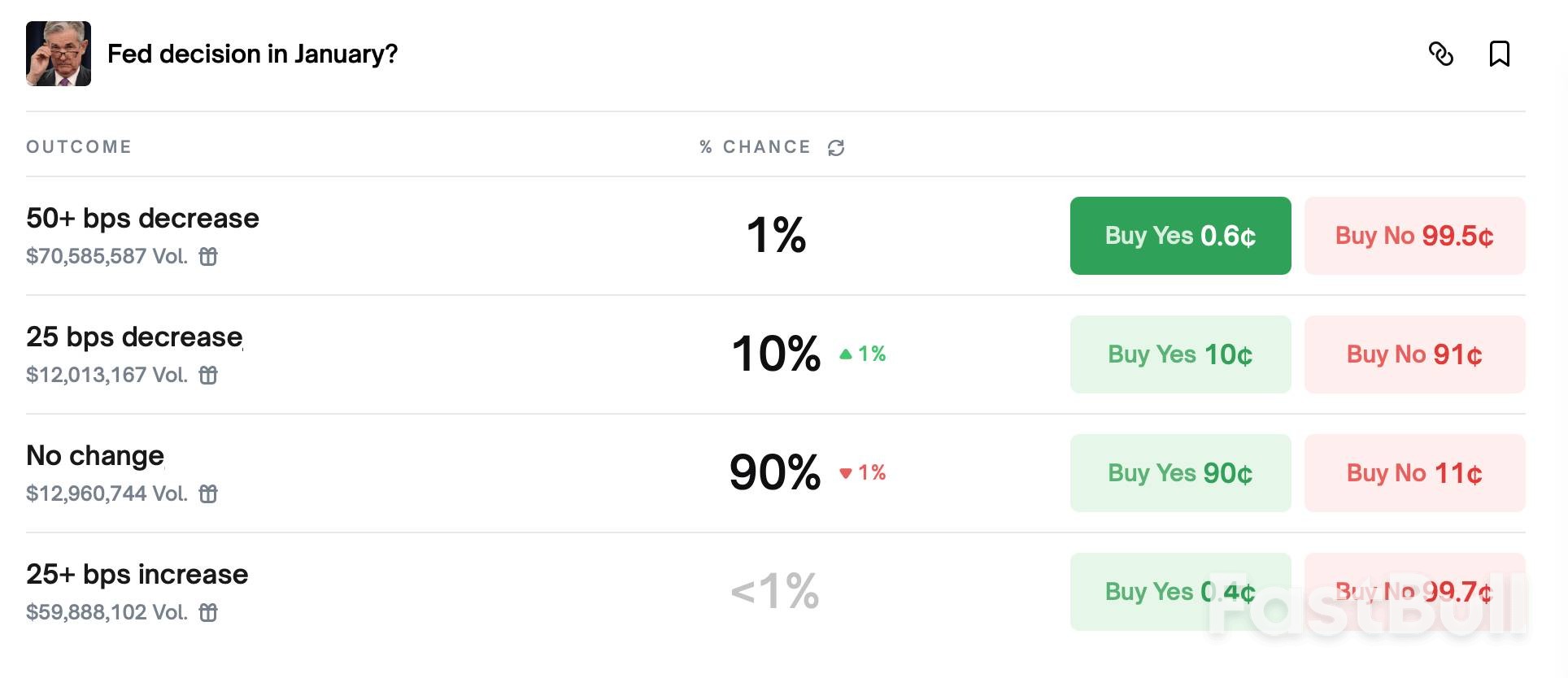Image resolution: width=1568 pixels, height=678 pixels.
Task: Bookmark the Fed decision market
Action: tap(1499, 54)
